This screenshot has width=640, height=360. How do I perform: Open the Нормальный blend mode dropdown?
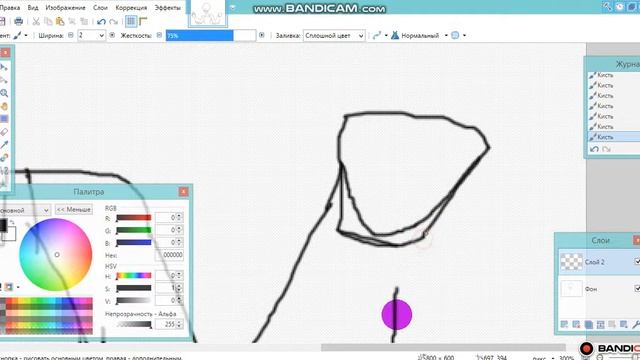[x=446, y=36]
